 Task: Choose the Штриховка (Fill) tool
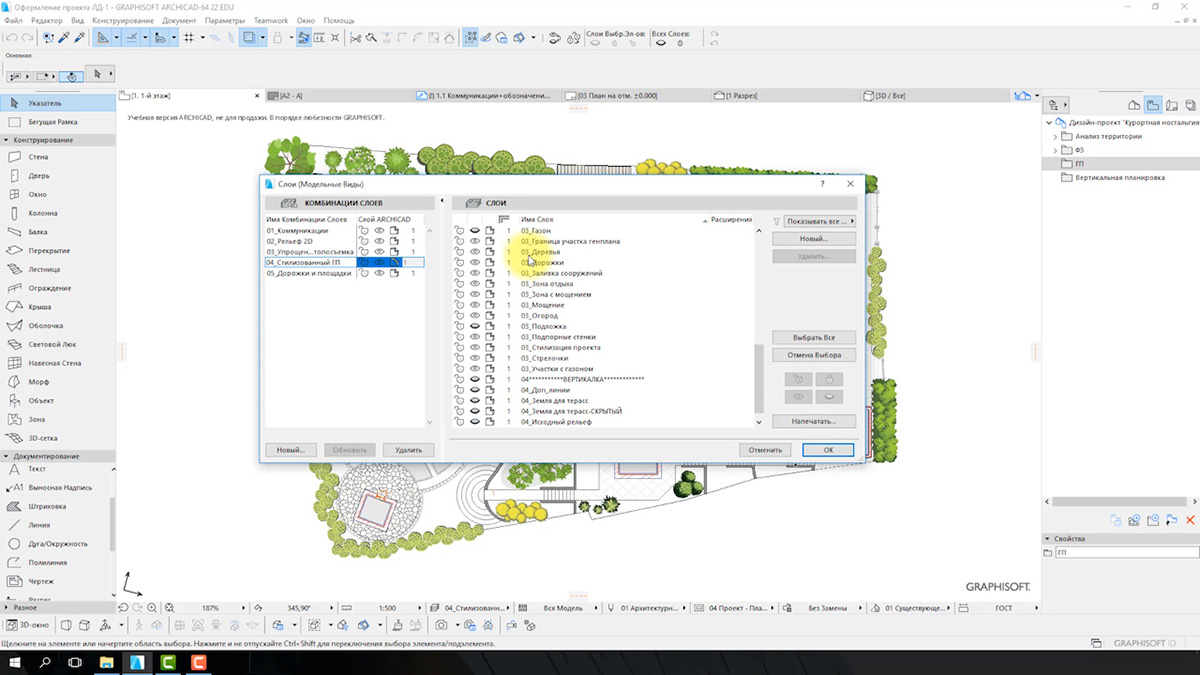[x=47, y=506]
